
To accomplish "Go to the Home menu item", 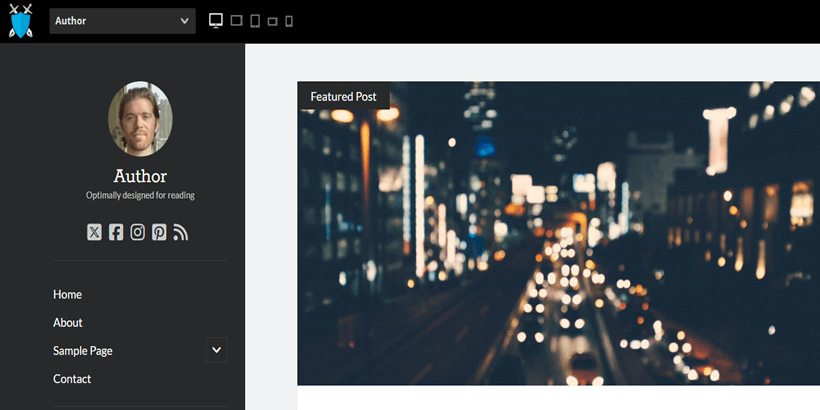I will point(67,294).
